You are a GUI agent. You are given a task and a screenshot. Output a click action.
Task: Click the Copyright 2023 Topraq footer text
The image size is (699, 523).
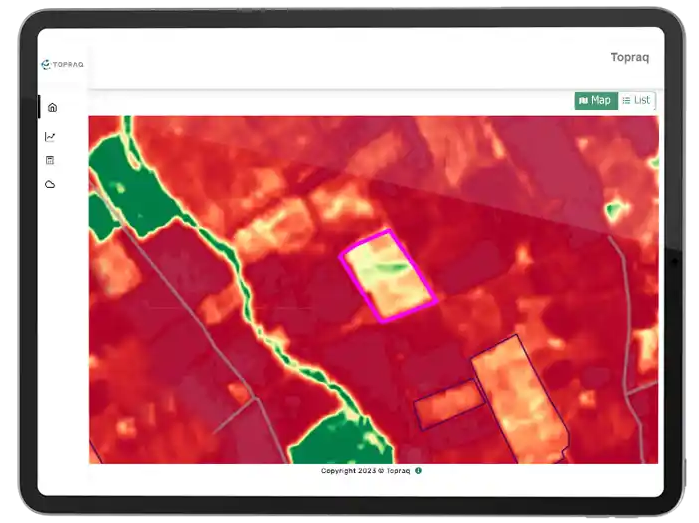(x=365, y=470)
